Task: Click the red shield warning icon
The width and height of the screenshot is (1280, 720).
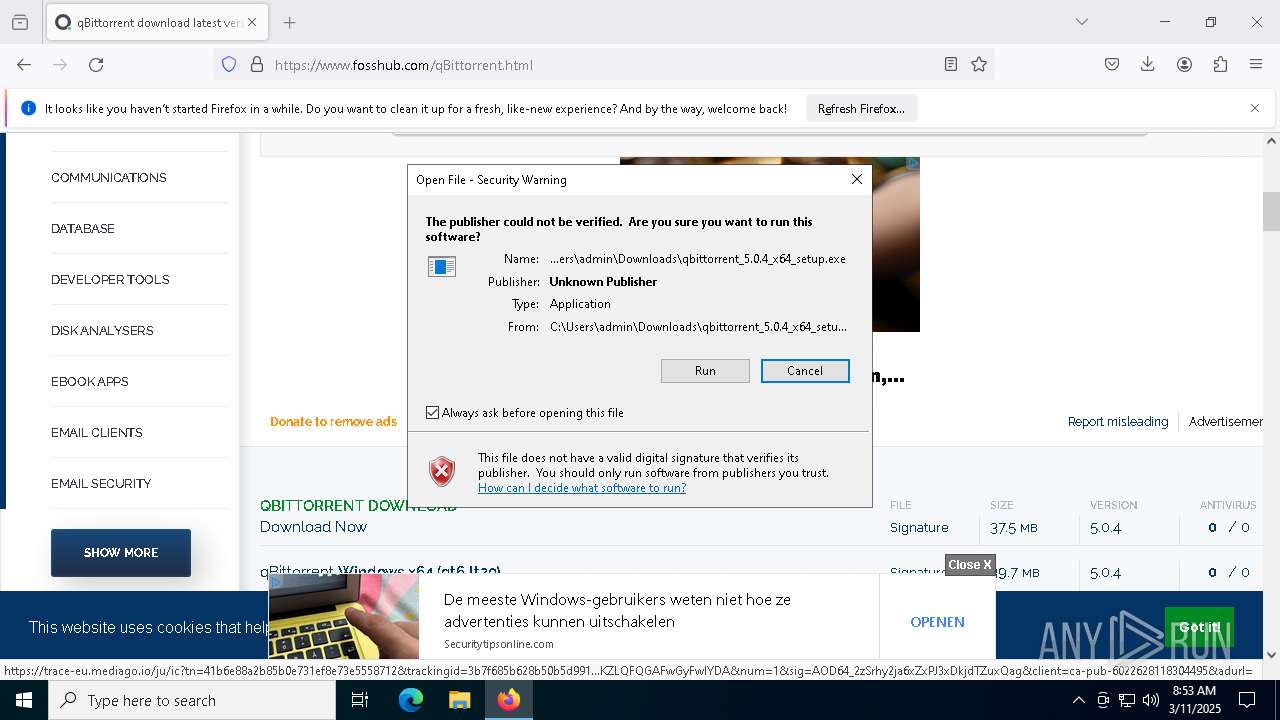Action: pos(442,471)
